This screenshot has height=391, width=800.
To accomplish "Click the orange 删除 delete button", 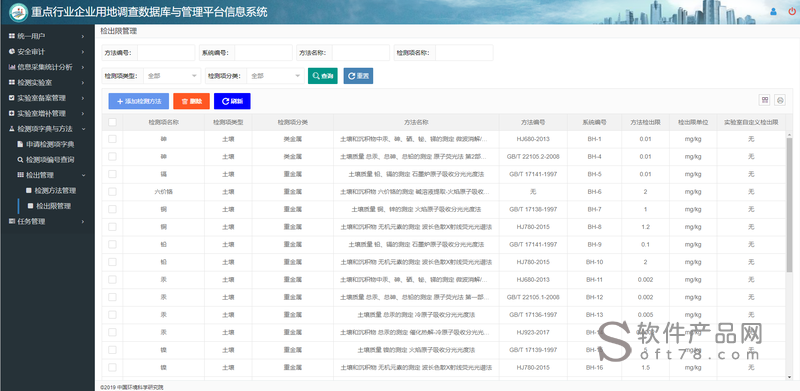I will [x=191, y=101].
